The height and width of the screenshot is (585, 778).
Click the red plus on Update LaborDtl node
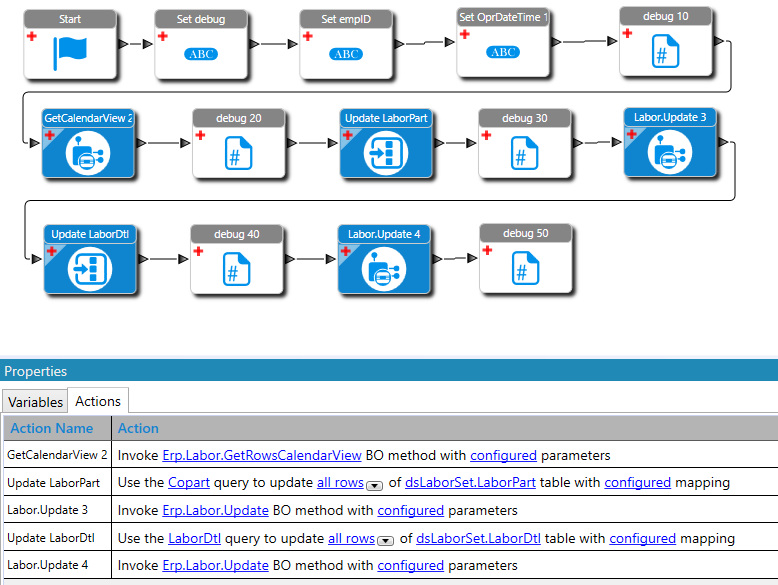(52, 251)
